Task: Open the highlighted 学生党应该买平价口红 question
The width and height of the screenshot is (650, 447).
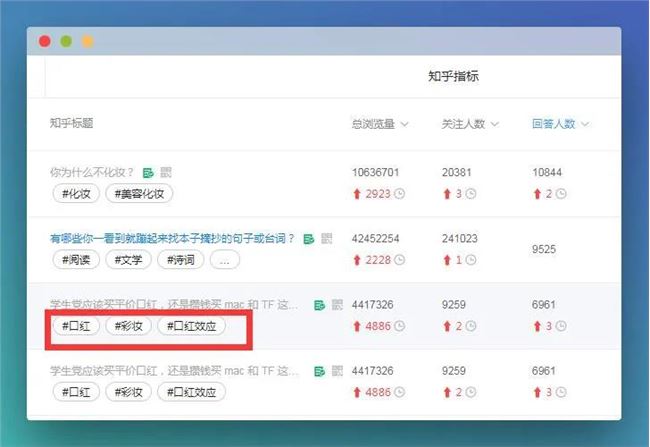Action: pyautogui.click(x=174, y=305)
